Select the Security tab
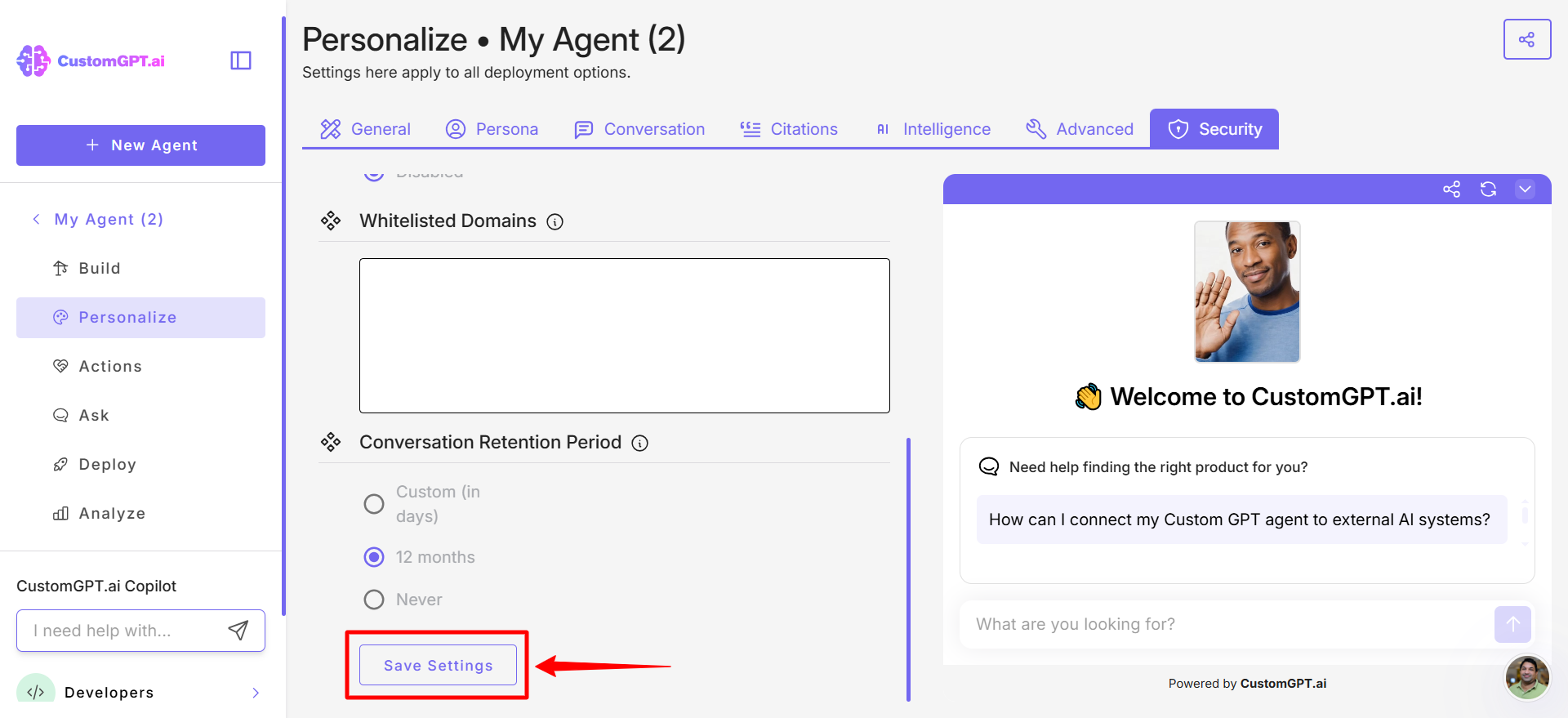The width and height of the screenshot is (1568, 718). [x=1214, y=129]
